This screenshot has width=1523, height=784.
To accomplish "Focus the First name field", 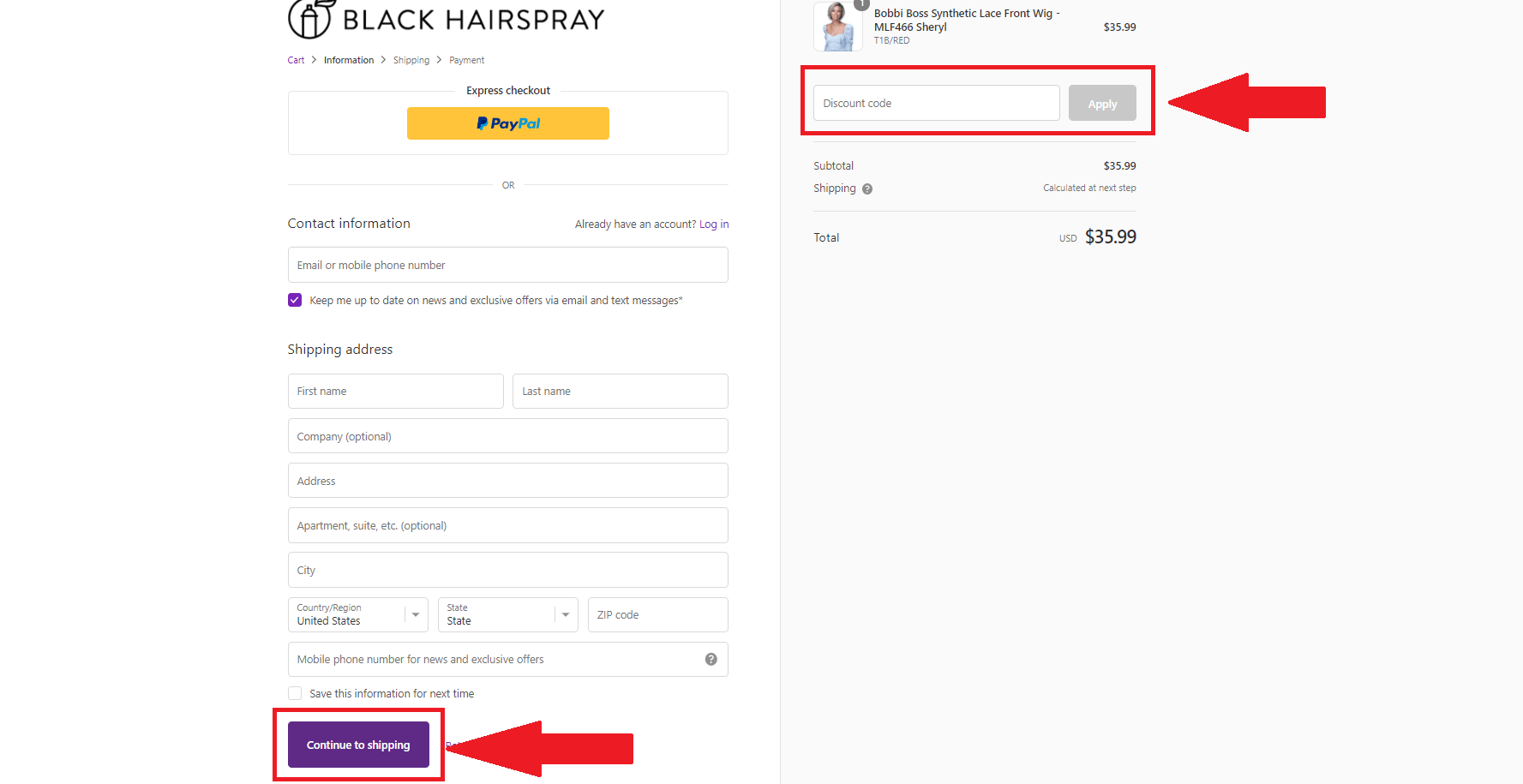I will tap(395, 391).
